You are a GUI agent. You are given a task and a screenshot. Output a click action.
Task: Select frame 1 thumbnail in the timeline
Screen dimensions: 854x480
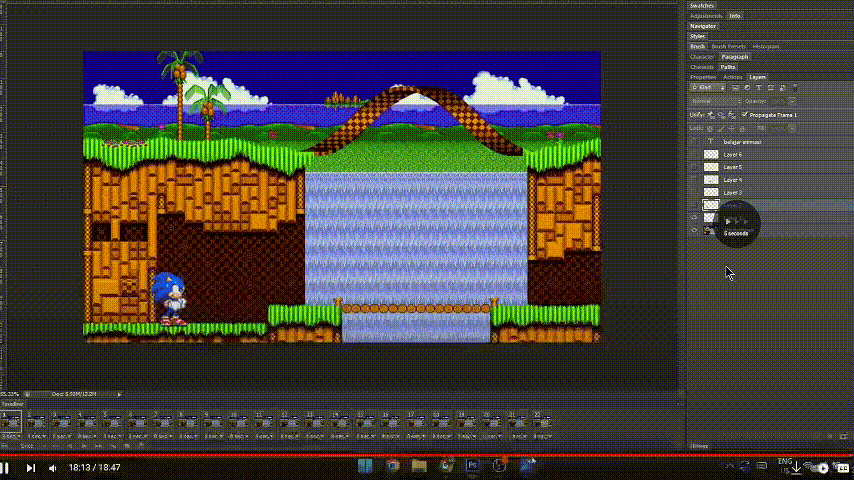10,423
